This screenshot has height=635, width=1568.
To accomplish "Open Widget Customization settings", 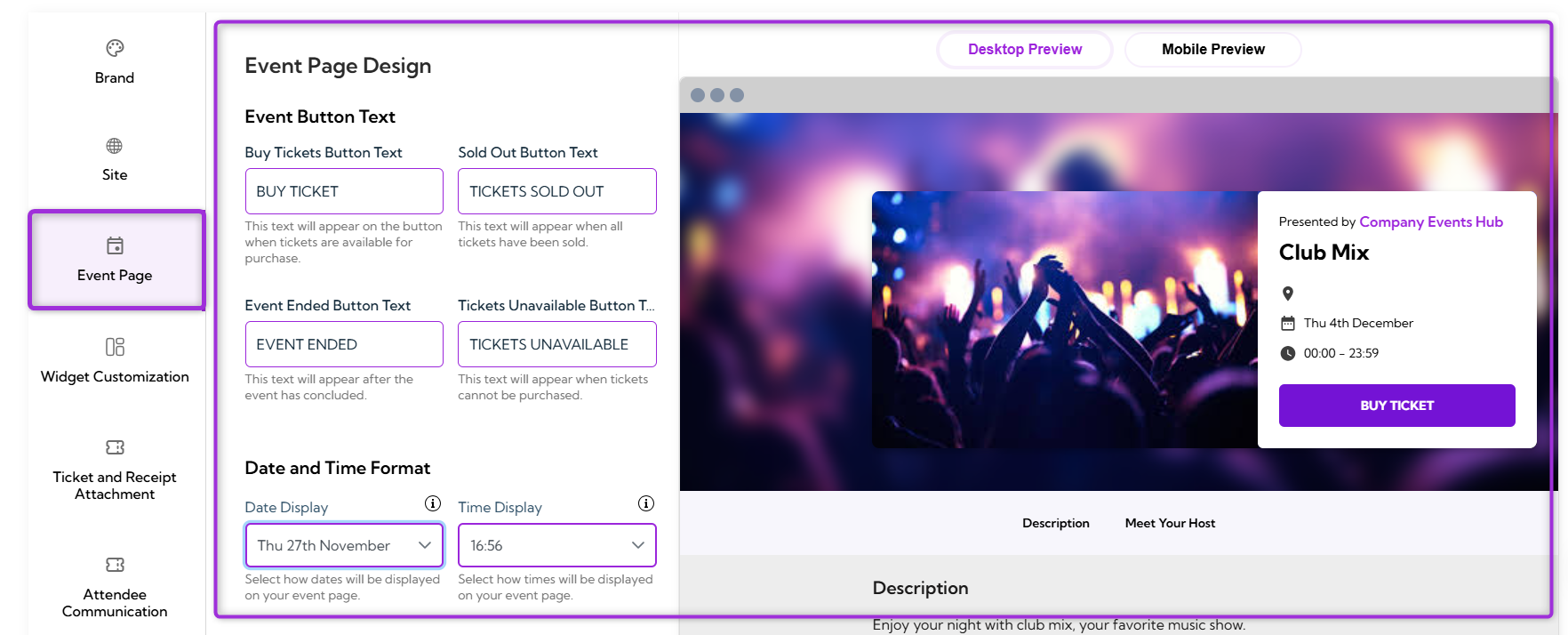I will coord(115,360).
